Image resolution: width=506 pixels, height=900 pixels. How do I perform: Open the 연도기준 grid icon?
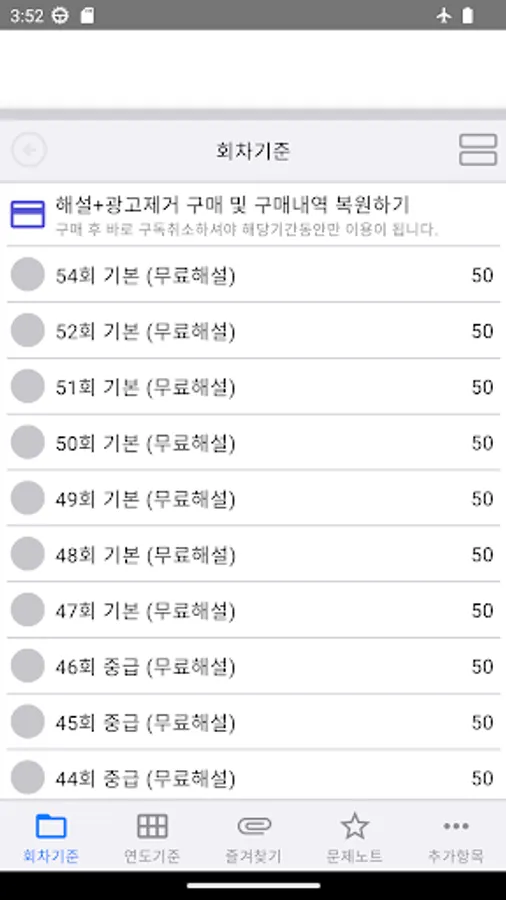tap(152, 827)
